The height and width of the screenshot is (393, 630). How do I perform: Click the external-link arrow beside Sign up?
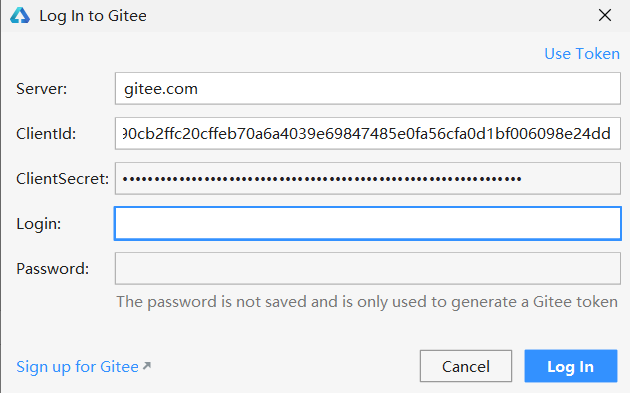147,366
